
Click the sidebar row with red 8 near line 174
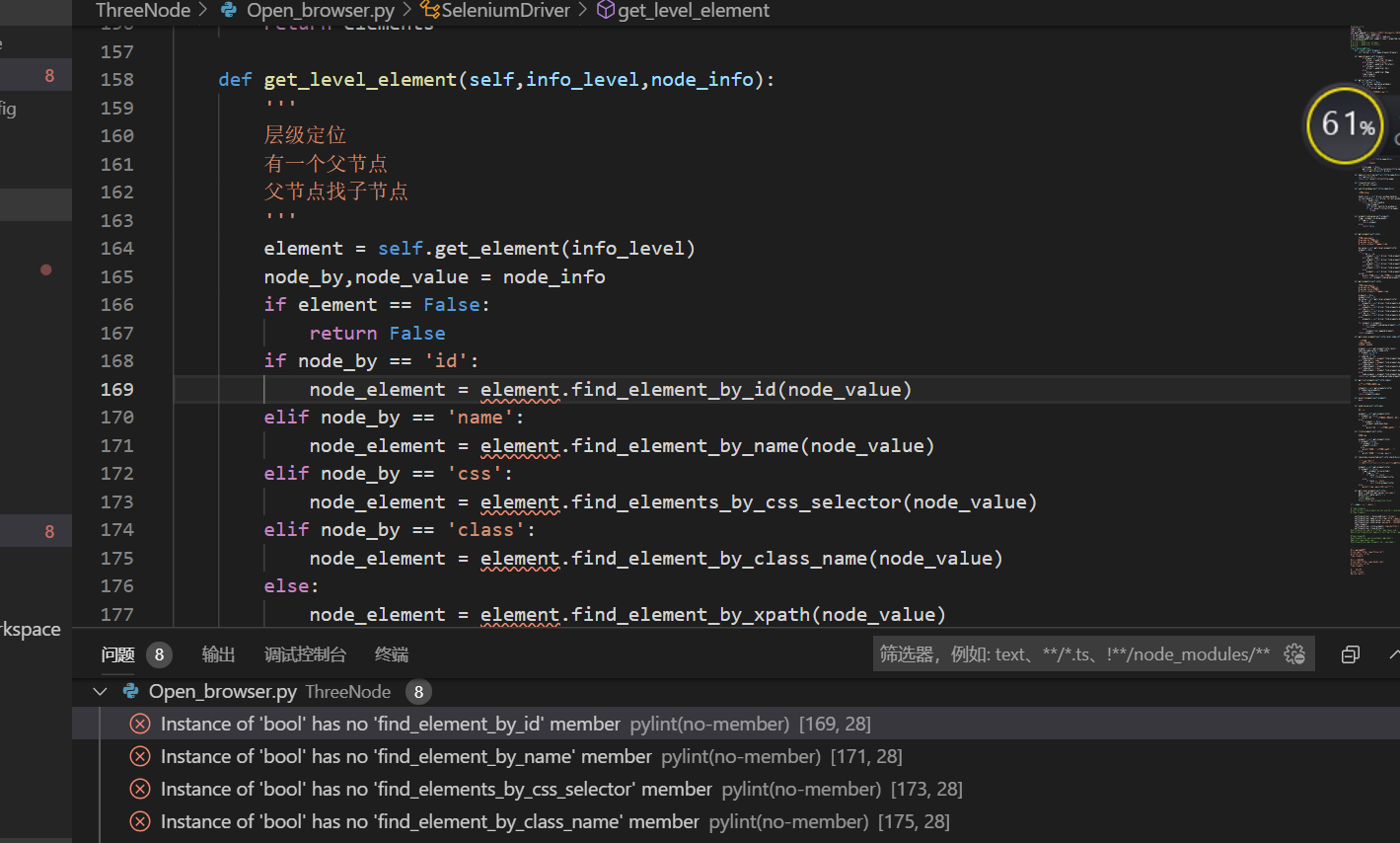pyautogui.click(x=36, y=532)
